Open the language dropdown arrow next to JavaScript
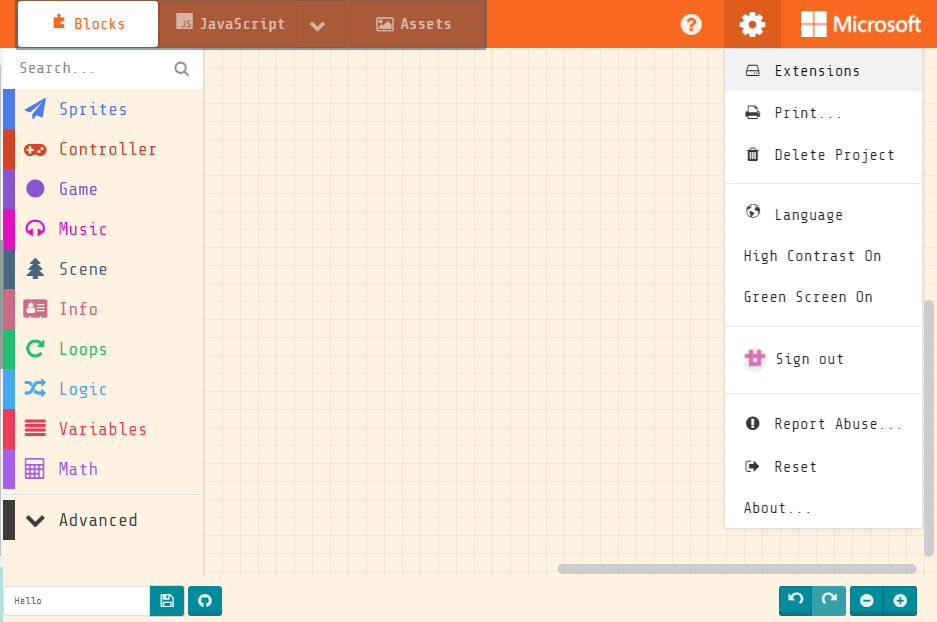Image resolution: width=937 pixels, height=622 pixels. (x=318, y=25)
